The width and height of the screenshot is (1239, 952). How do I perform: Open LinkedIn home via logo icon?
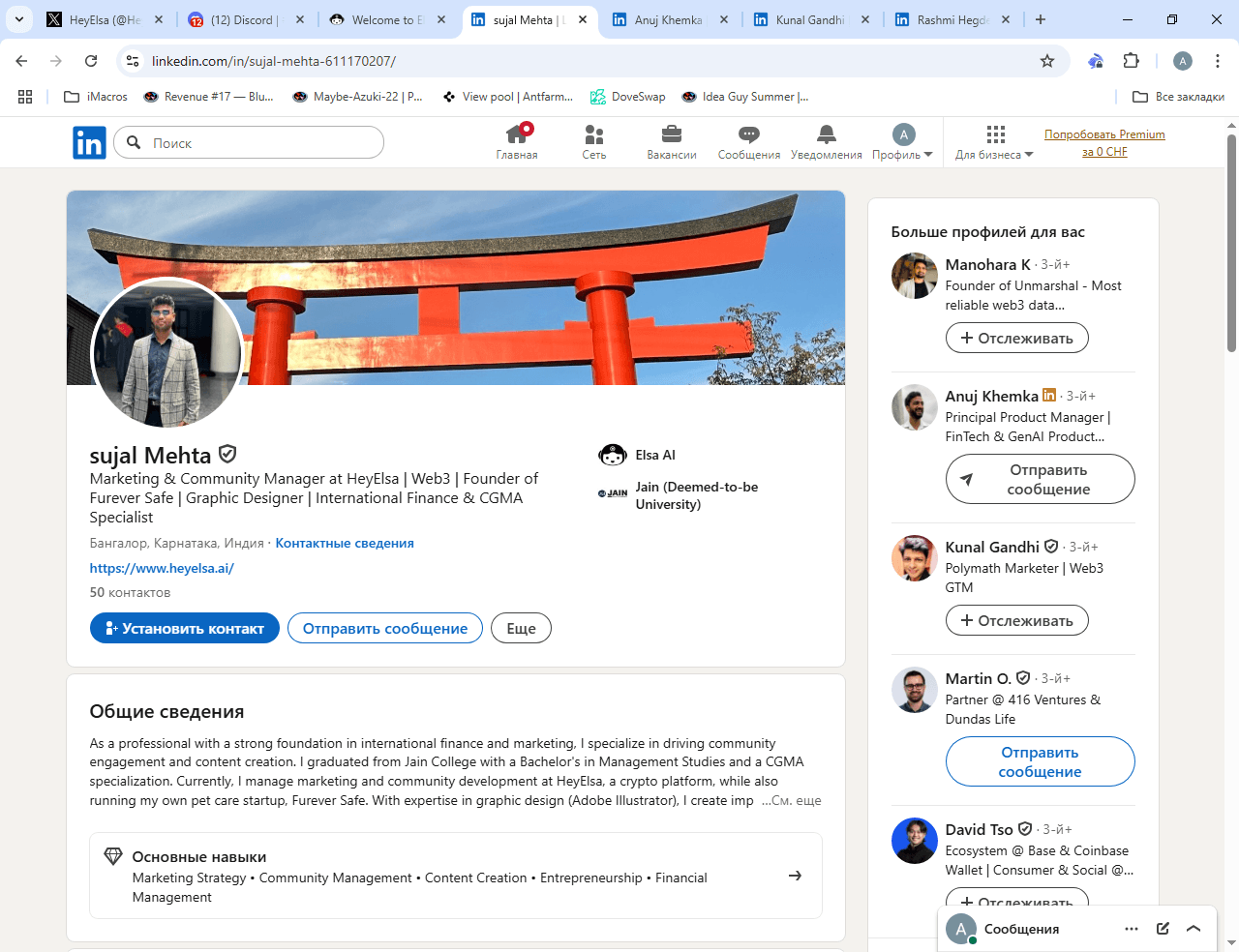[89, 143]
